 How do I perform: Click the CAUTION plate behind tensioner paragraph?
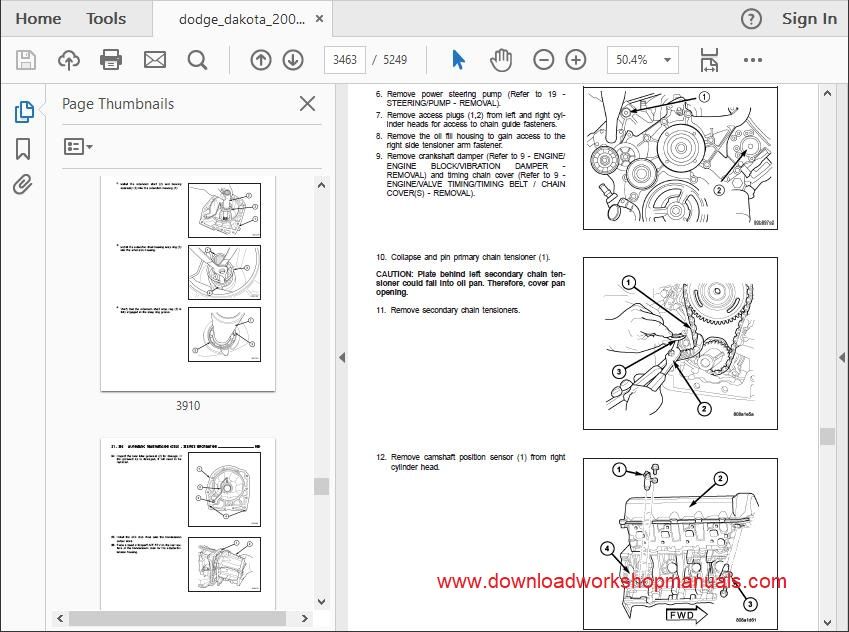(471, 283)
